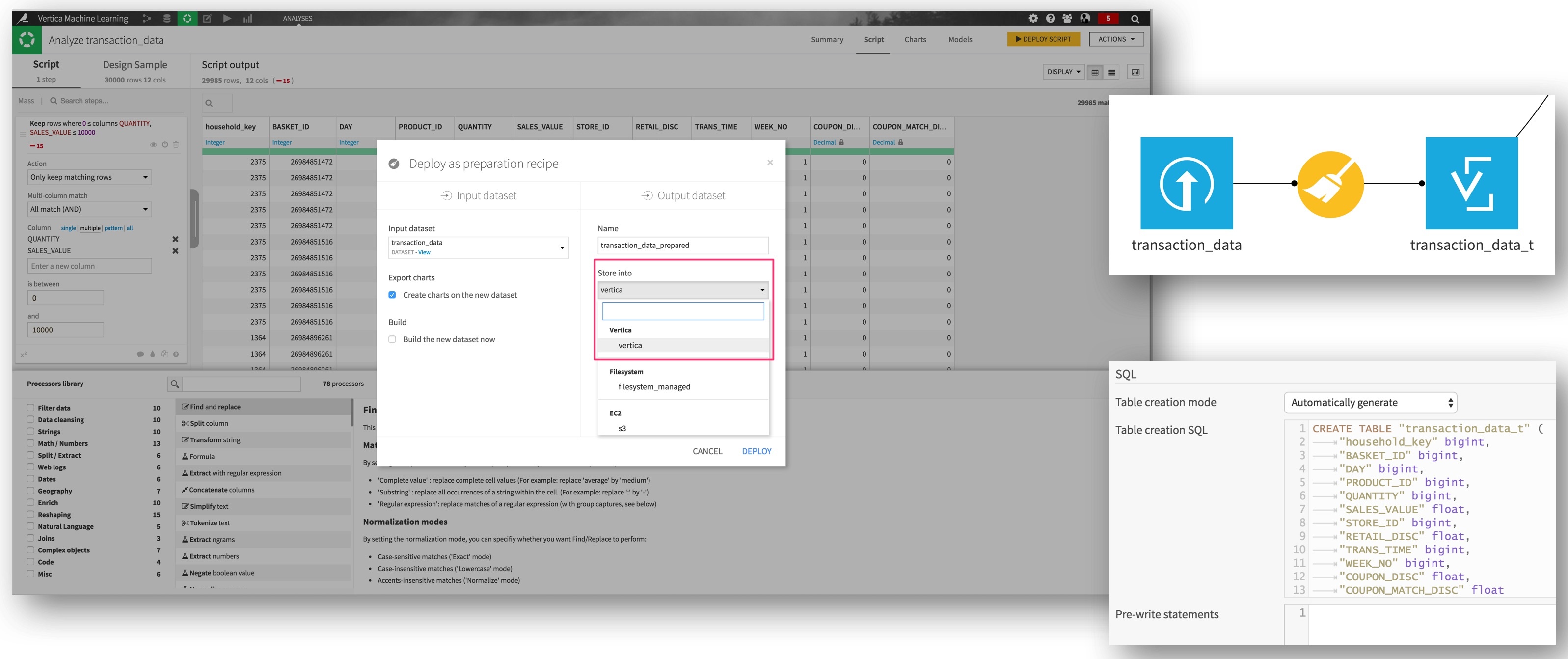
Task: Select the single column mode link
Action: coord(68,228)
